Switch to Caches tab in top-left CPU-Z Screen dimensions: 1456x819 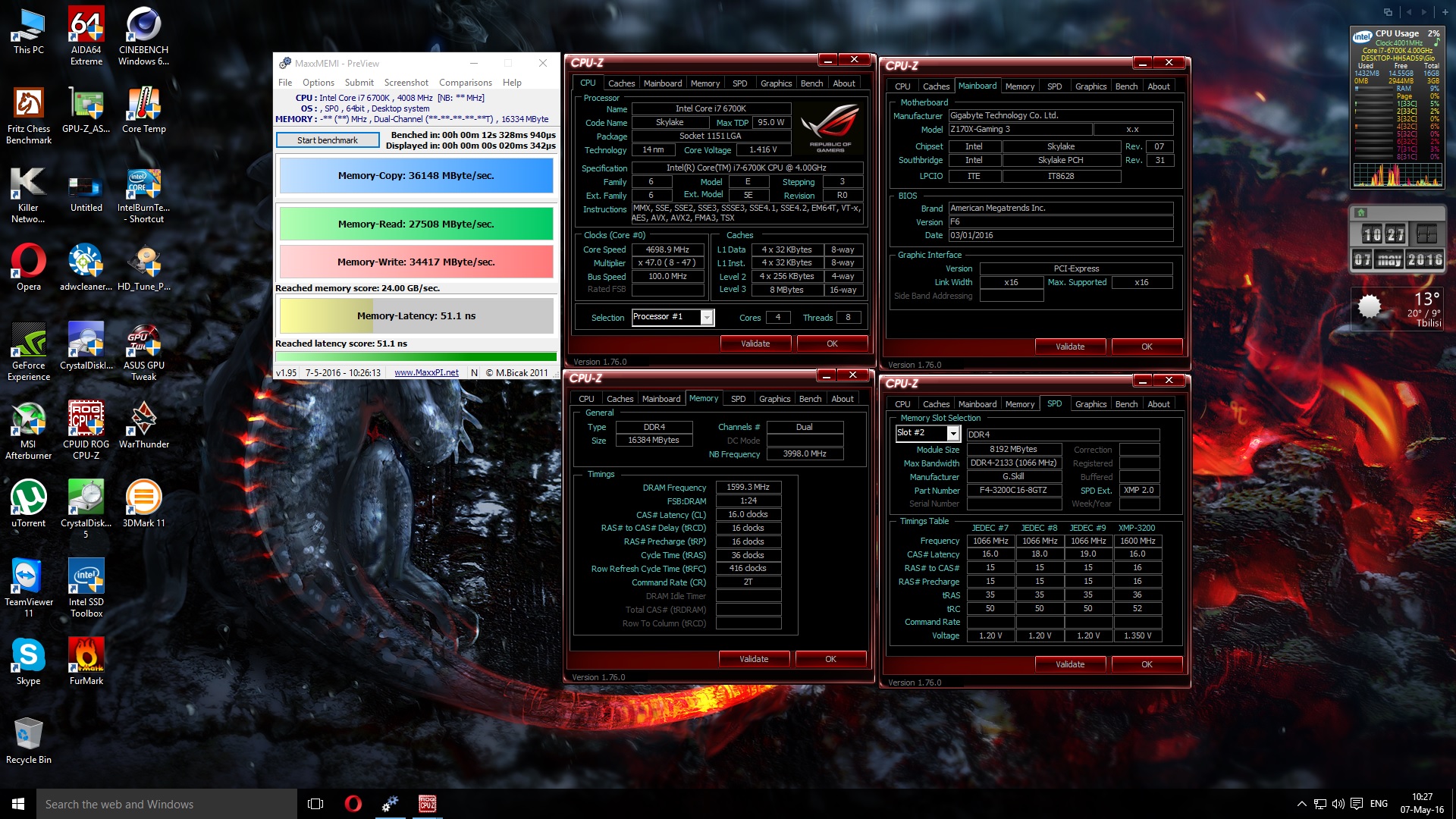[x=621, y=83]
